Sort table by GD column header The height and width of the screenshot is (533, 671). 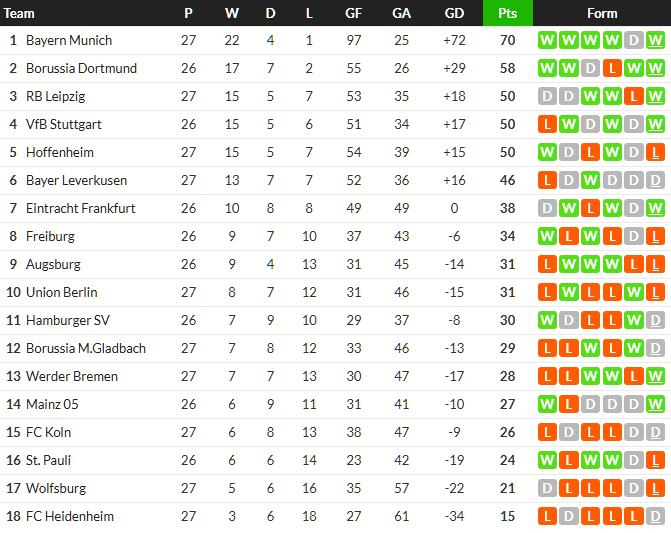coord(454,13)
